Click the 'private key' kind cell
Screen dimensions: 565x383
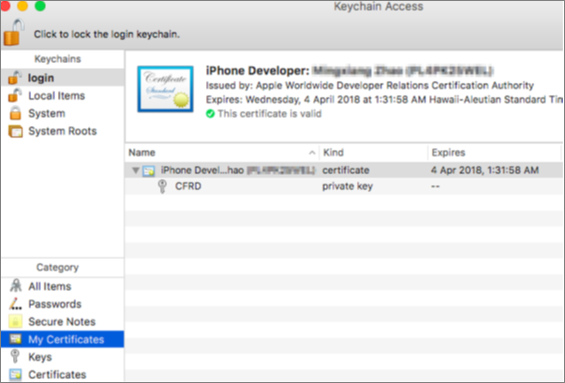[347, 186]
